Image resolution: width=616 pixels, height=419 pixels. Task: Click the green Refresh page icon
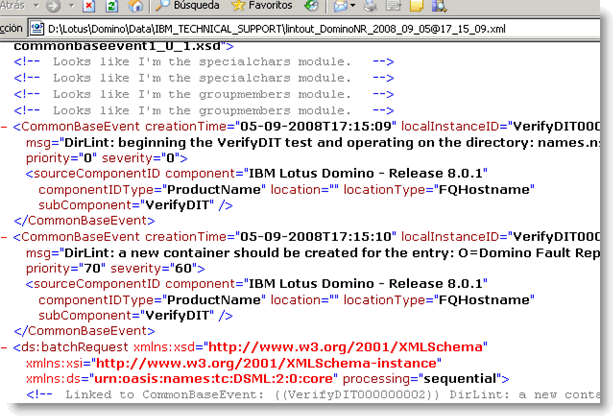tap(112, 6)
